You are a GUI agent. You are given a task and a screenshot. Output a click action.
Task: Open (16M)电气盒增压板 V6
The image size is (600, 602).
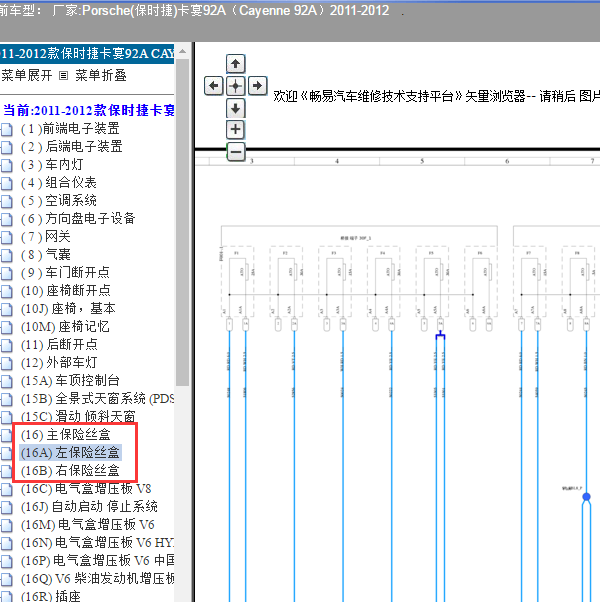pyautogui.click(x=88, y=525)
